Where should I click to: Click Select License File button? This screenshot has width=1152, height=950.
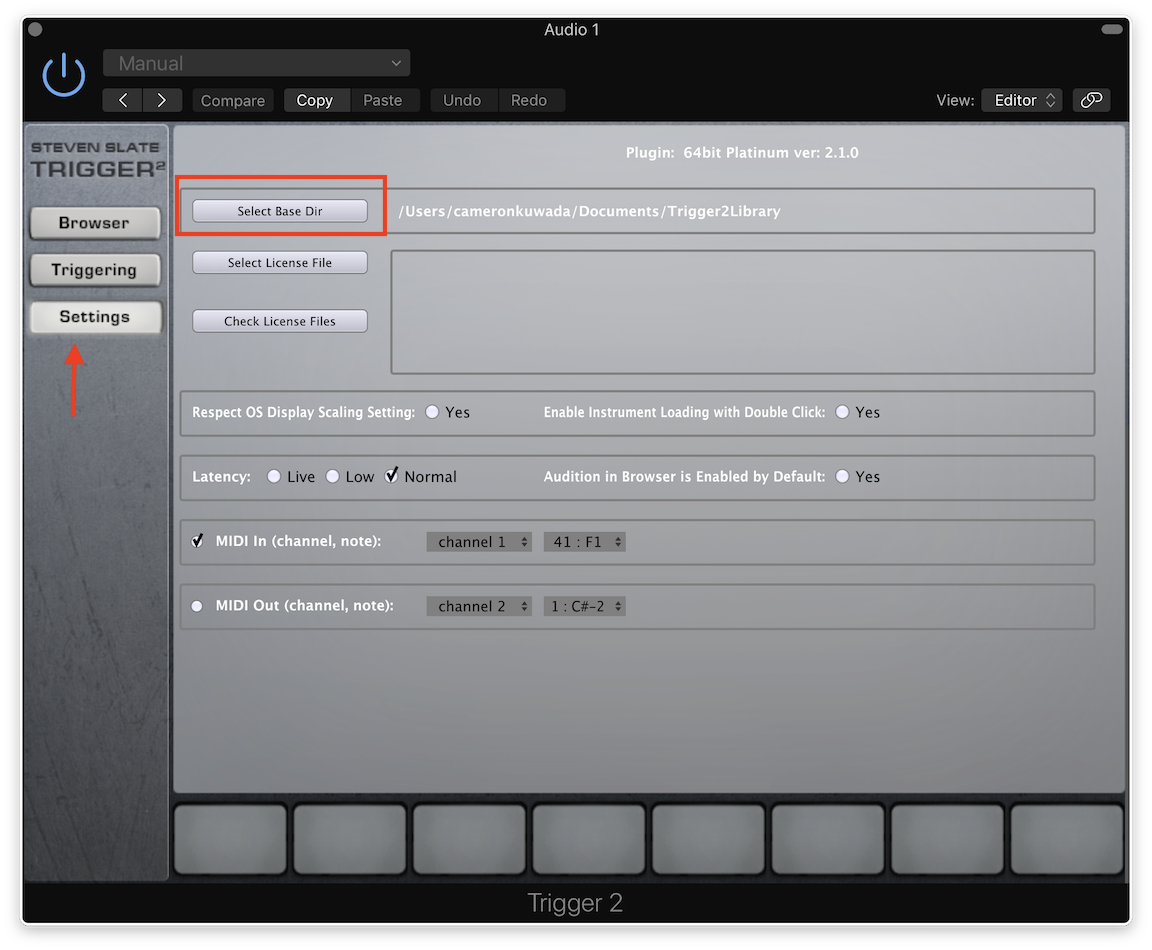pyautogui.click(x=280, y=262)
